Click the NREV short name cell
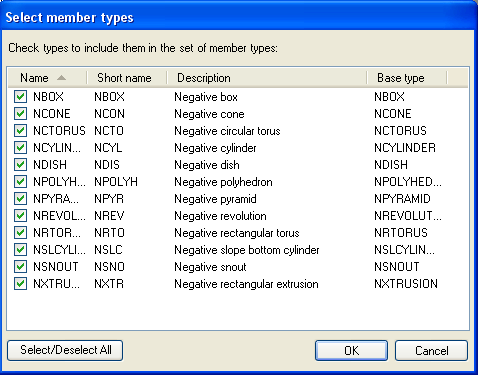The image size is (478, 375). coord(109,216)
